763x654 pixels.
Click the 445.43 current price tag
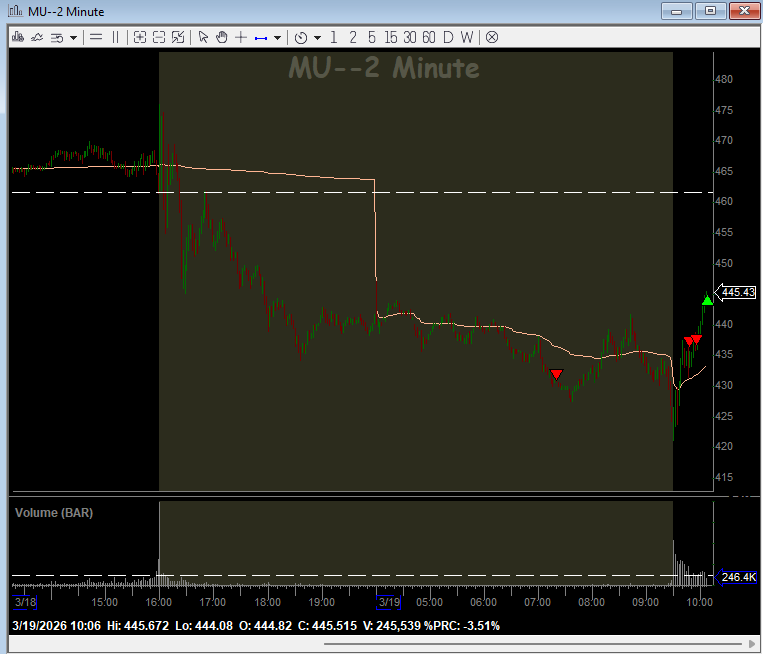[x=735, y=292]
